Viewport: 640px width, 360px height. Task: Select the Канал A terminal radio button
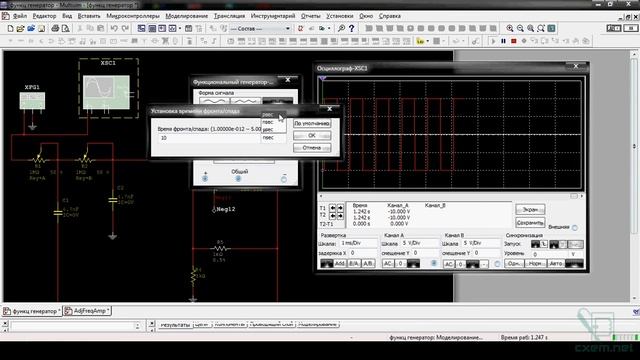click(x=434, y=264)
